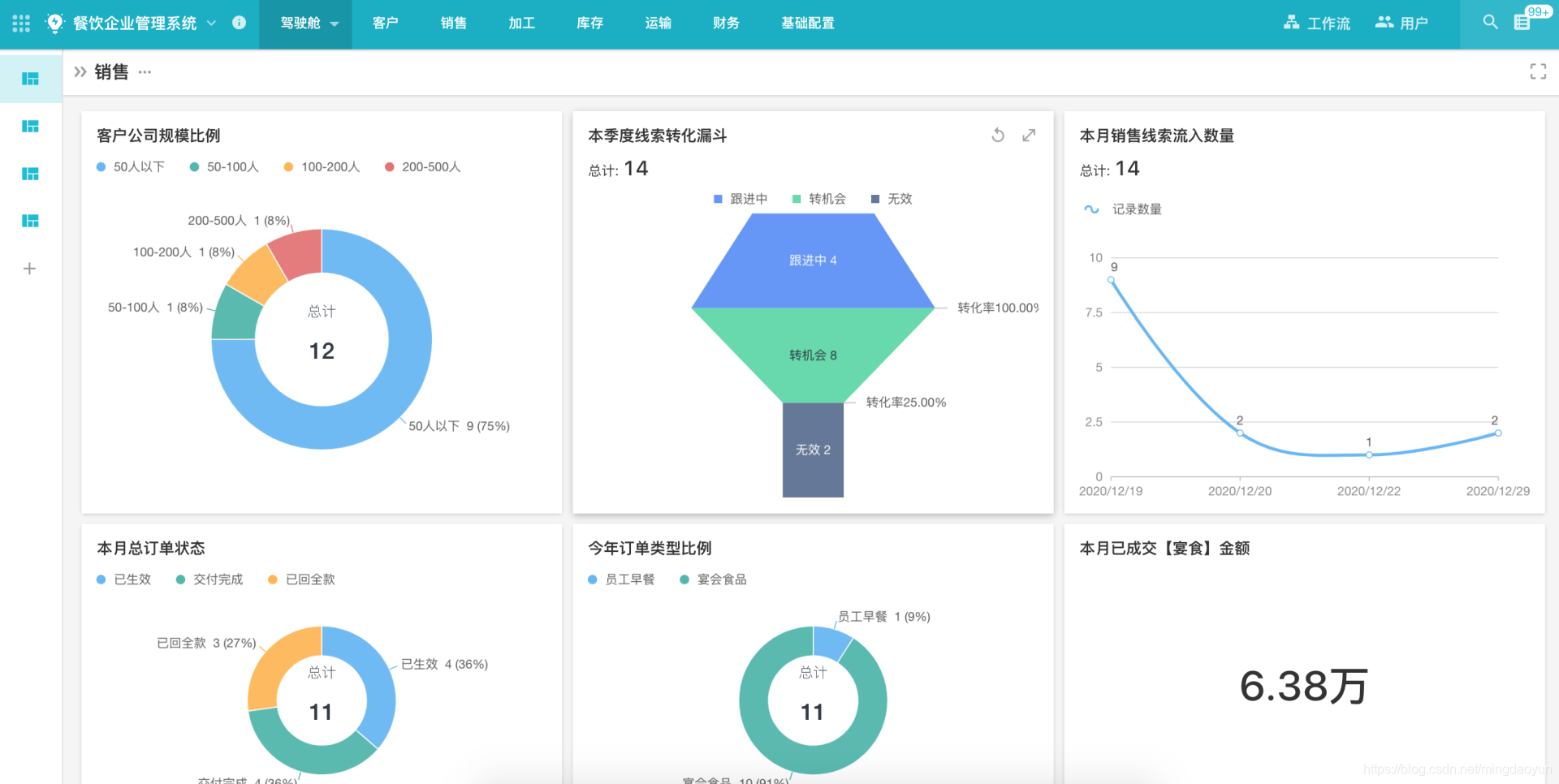Click the 本月总订单状态 card title
This screenshot has height=784, width=1559.
(151, 549)
